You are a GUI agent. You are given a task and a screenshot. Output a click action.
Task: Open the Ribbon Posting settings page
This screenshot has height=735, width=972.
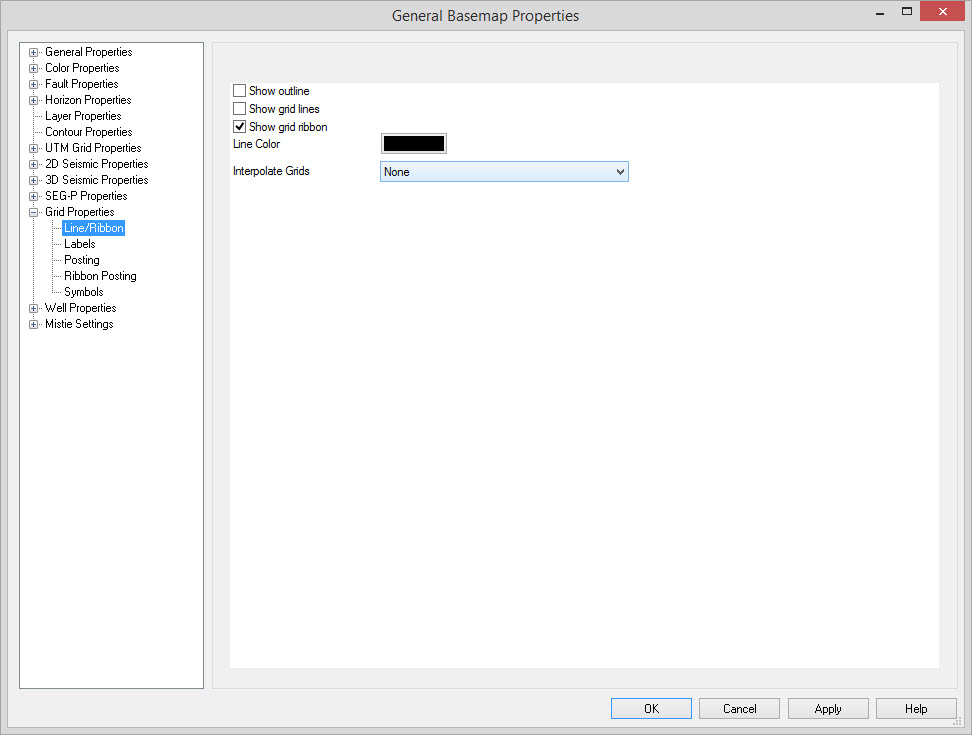click(x=100, y=276)
